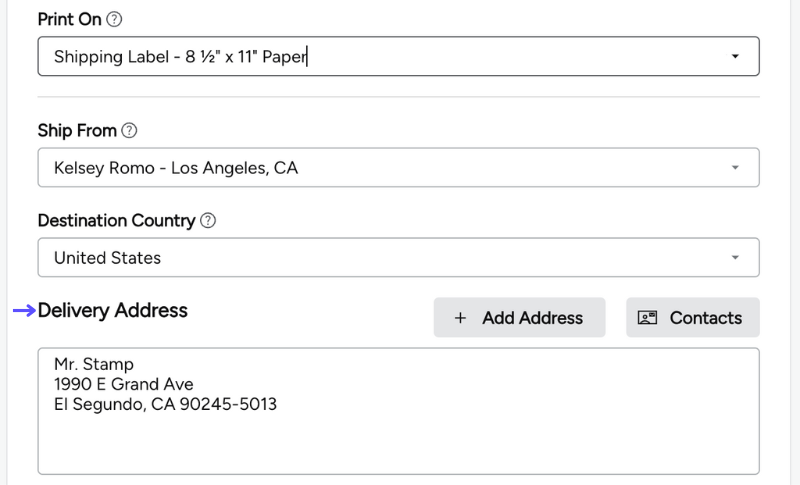The image size is (800, 485).
Task: Expand the Ship From dropdown arrow
Action: 735,168
